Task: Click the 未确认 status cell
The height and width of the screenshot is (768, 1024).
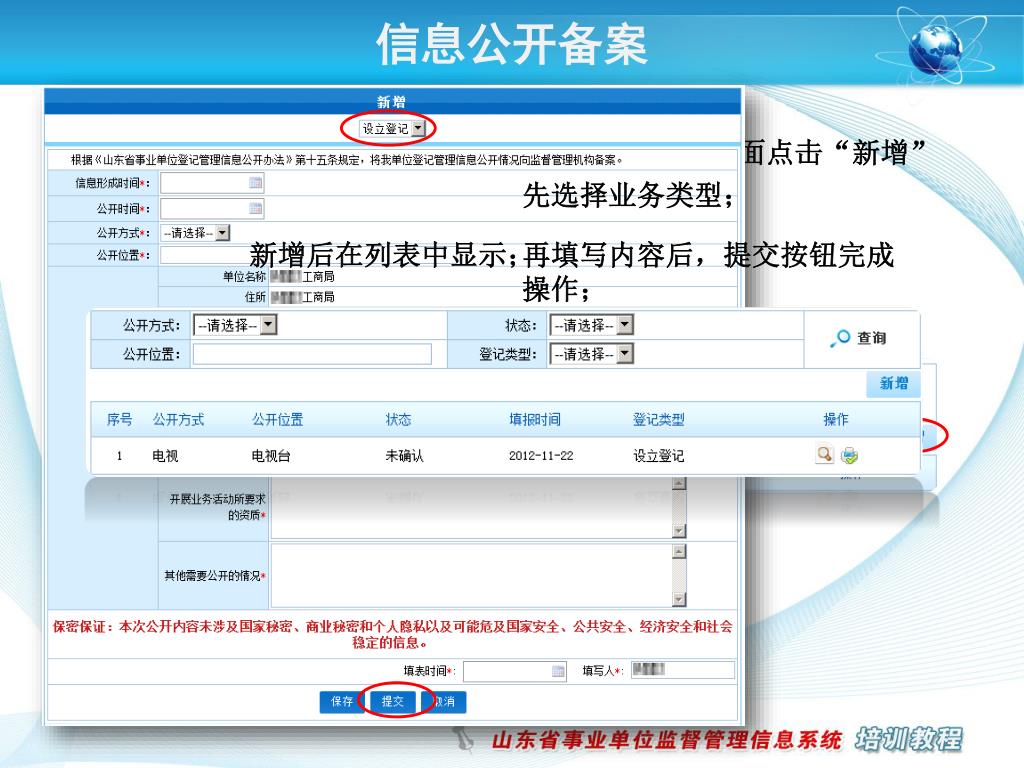Action: coord(404,456)
